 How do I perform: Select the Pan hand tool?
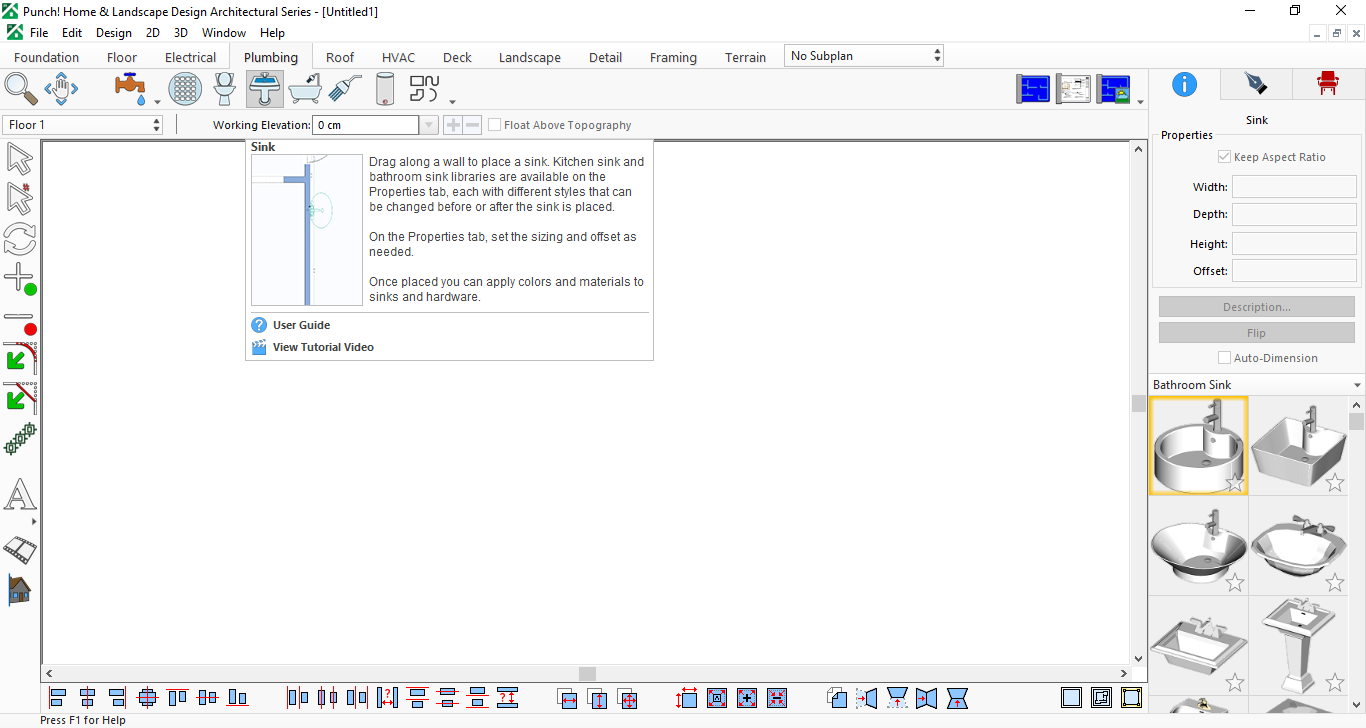coord(61,88)
